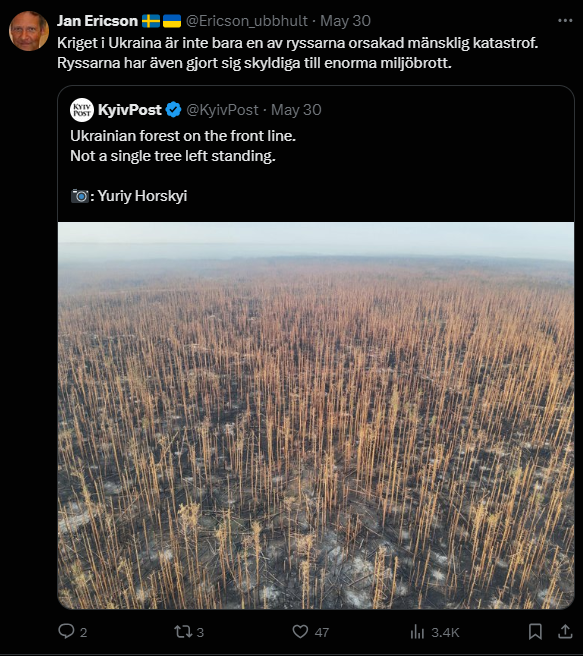Open KyivPost account name link
The height and width of the screenshot is (656, 583).
[130, 110]
